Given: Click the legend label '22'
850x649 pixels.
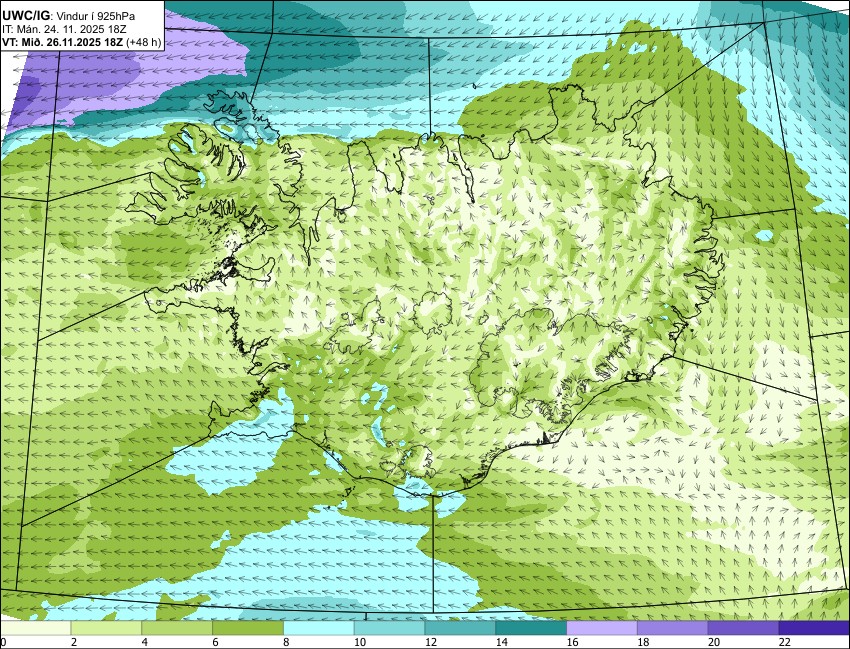Looking at the screenshot, I should click(x=785, y=642).
